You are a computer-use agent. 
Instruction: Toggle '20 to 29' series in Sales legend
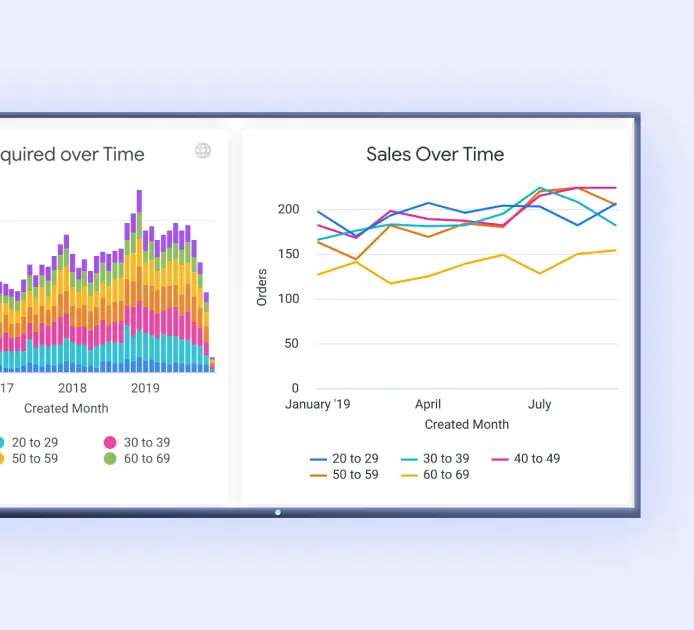344,459
